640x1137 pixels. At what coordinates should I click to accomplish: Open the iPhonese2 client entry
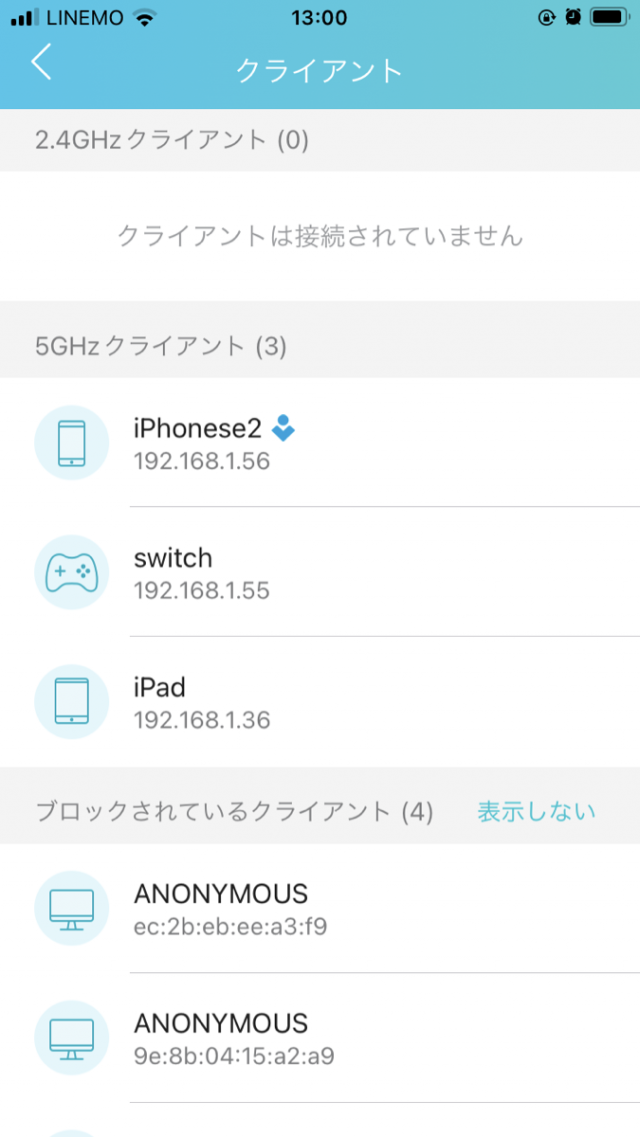tap(380, 442)
